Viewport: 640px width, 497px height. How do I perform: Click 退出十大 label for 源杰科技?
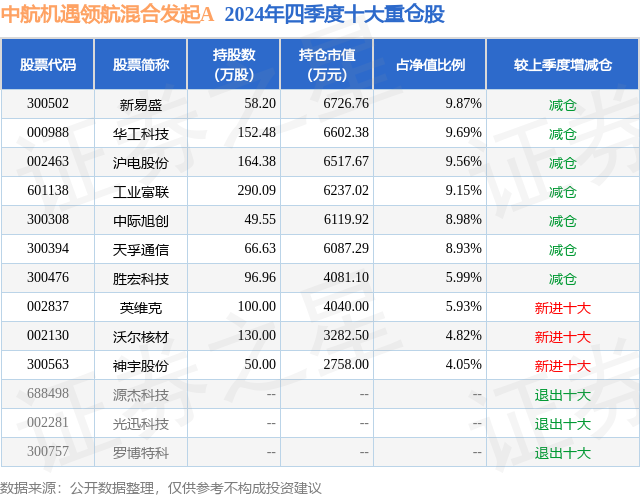point(563,395)
